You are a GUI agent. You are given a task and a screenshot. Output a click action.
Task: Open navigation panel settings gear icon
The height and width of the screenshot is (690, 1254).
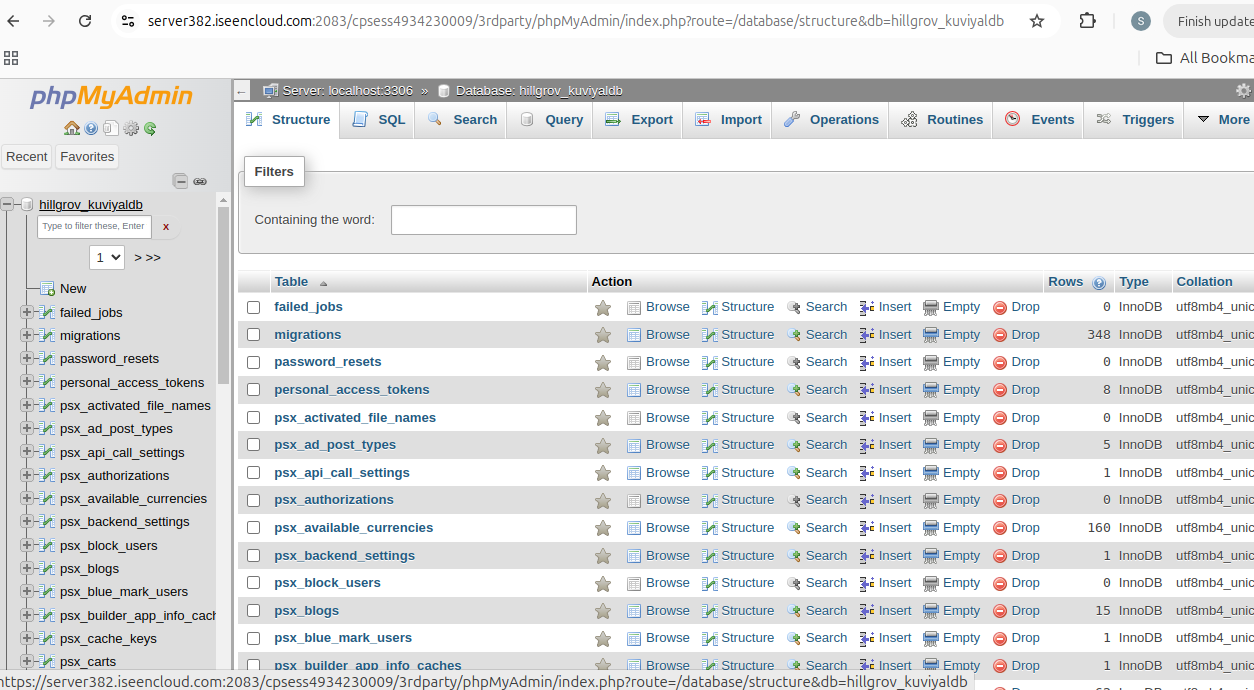pyautogui.click(x=131, y=128)
